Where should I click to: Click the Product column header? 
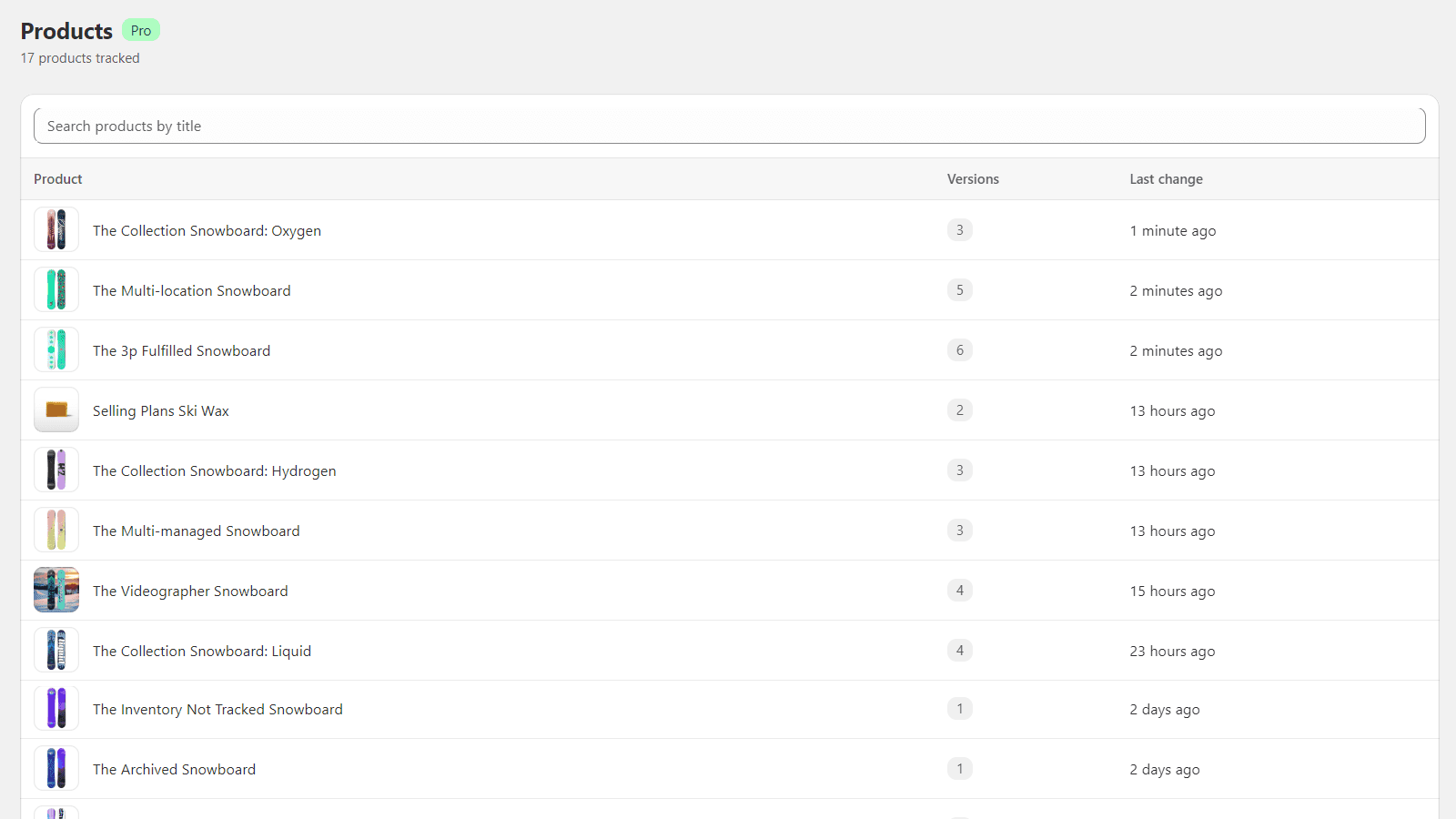tap(58, 179)
